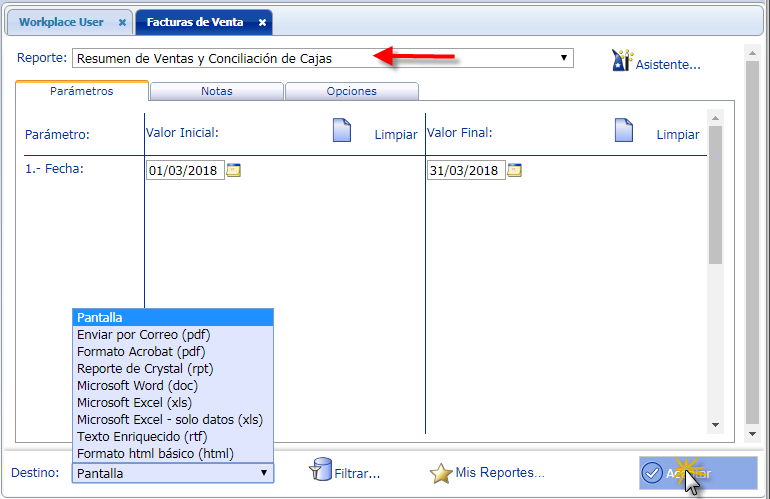The height and width of the screenshot is (499, 770).
Task: Click outer window scroll up arrow
Action: 752,53
